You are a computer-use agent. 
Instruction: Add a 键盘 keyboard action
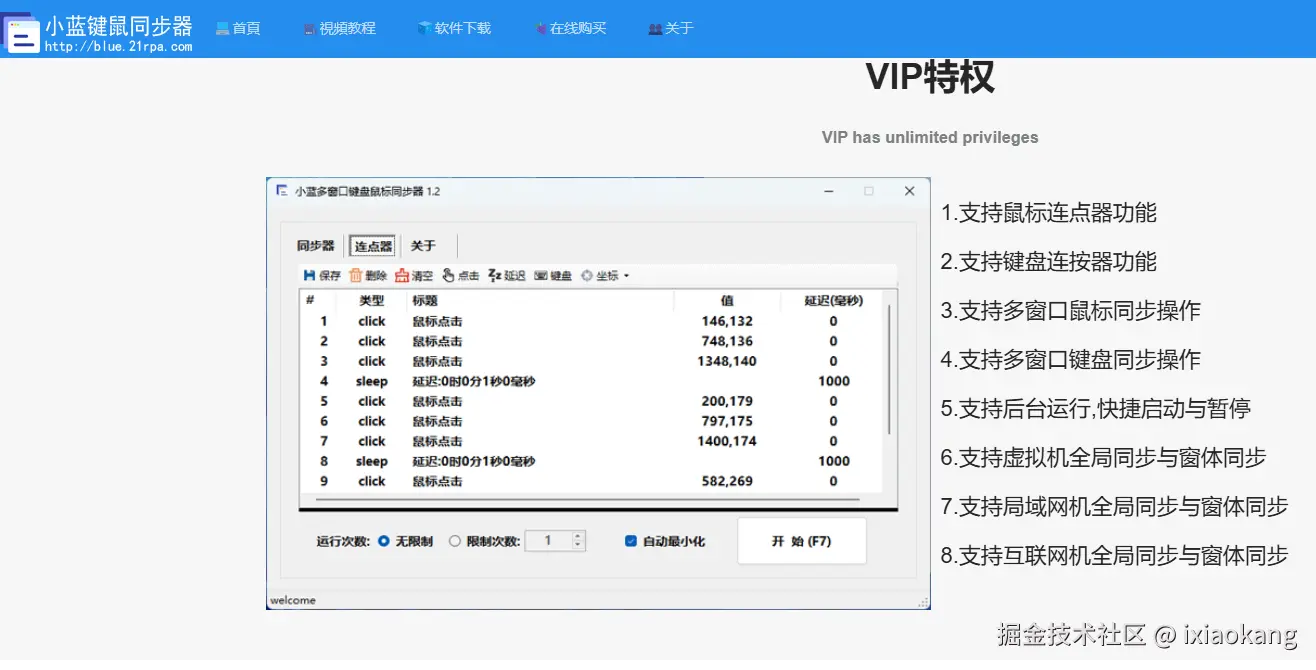(553, 275)
